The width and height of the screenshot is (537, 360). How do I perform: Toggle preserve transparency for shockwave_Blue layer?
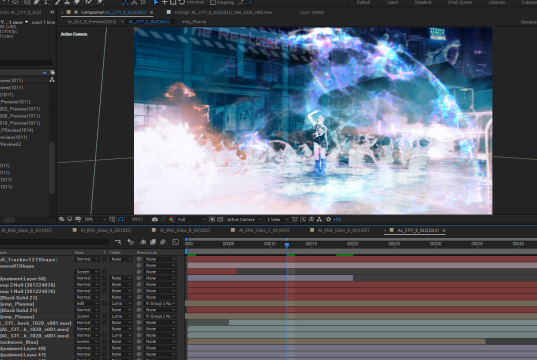[104, 342]
